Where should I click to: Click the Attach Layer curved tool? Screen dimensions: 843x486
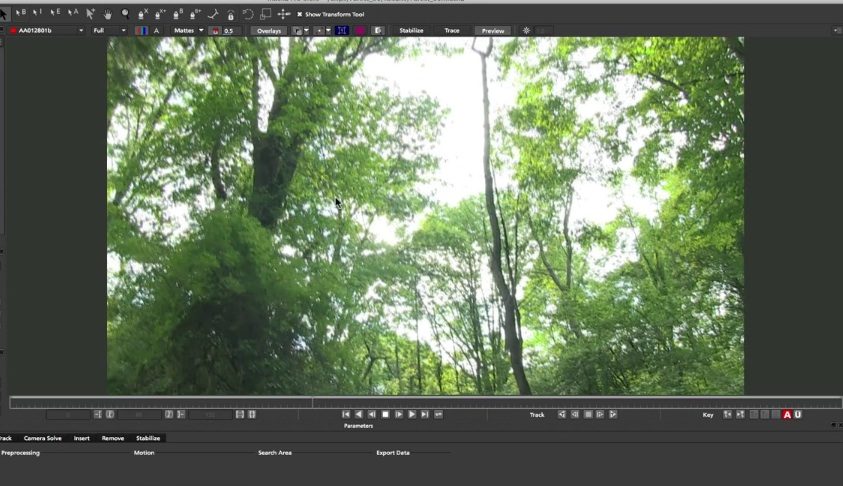pyautogui.click(x=213, y=15)
